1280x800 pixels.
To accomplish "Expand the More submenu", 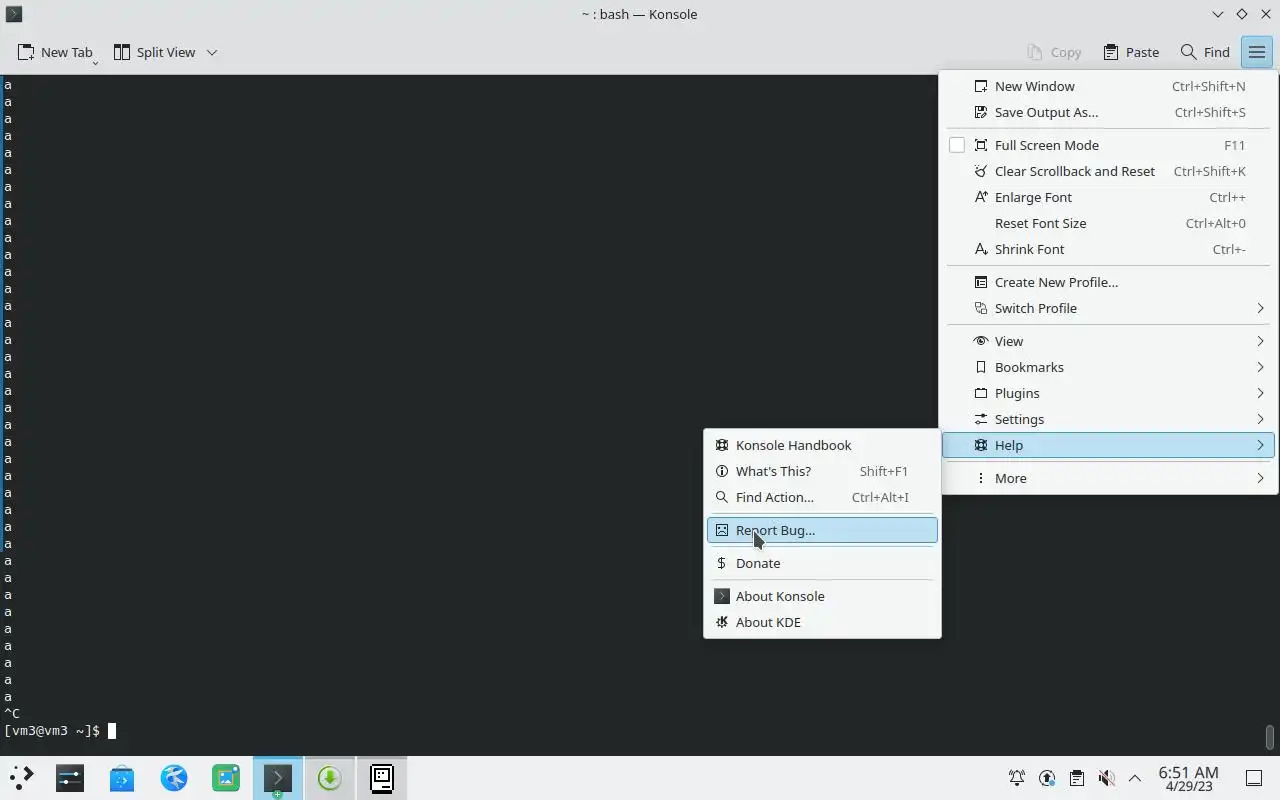I will tap(1108, 478).
